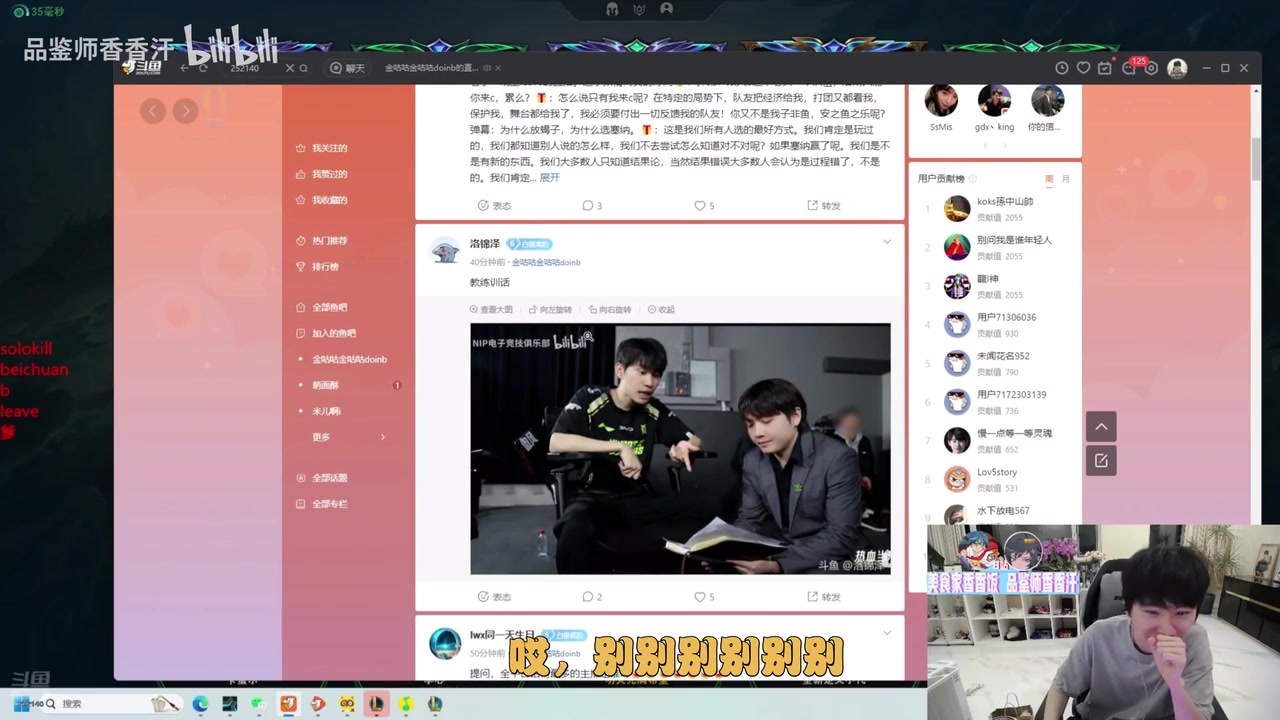Click the 洛锦泽 username link

coord(484,243)
